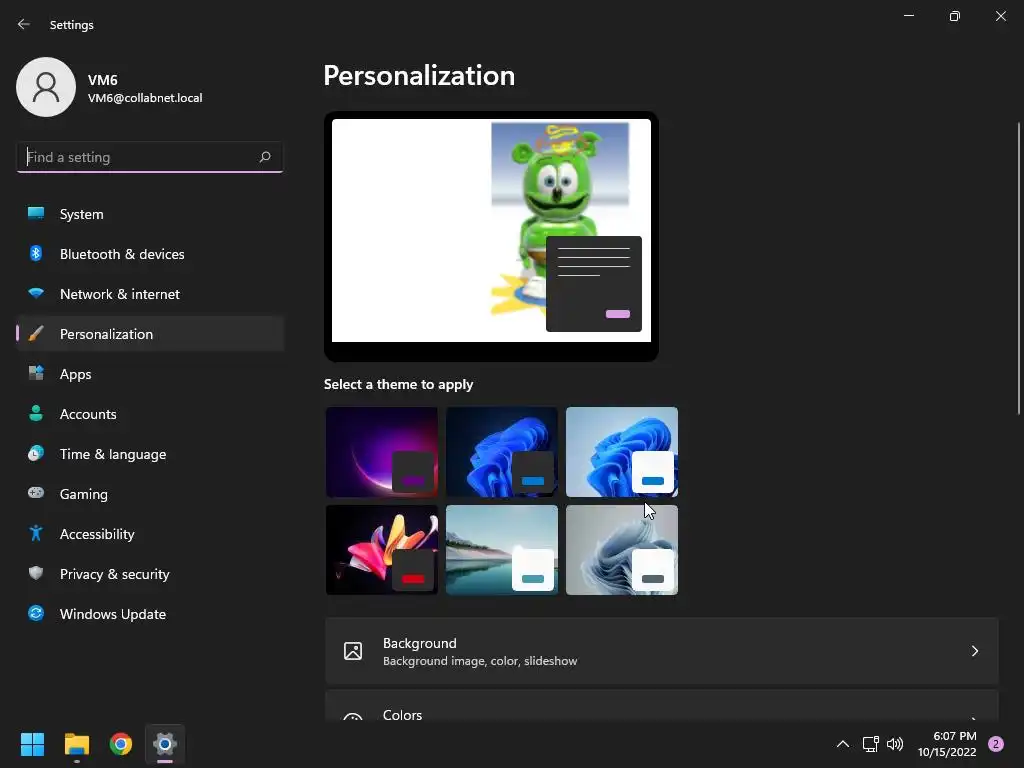The height and width of the screenshot is (768, 1024).
Task: Open the Colors settings row
Action: pyautogui.click(x=662, y=706)
